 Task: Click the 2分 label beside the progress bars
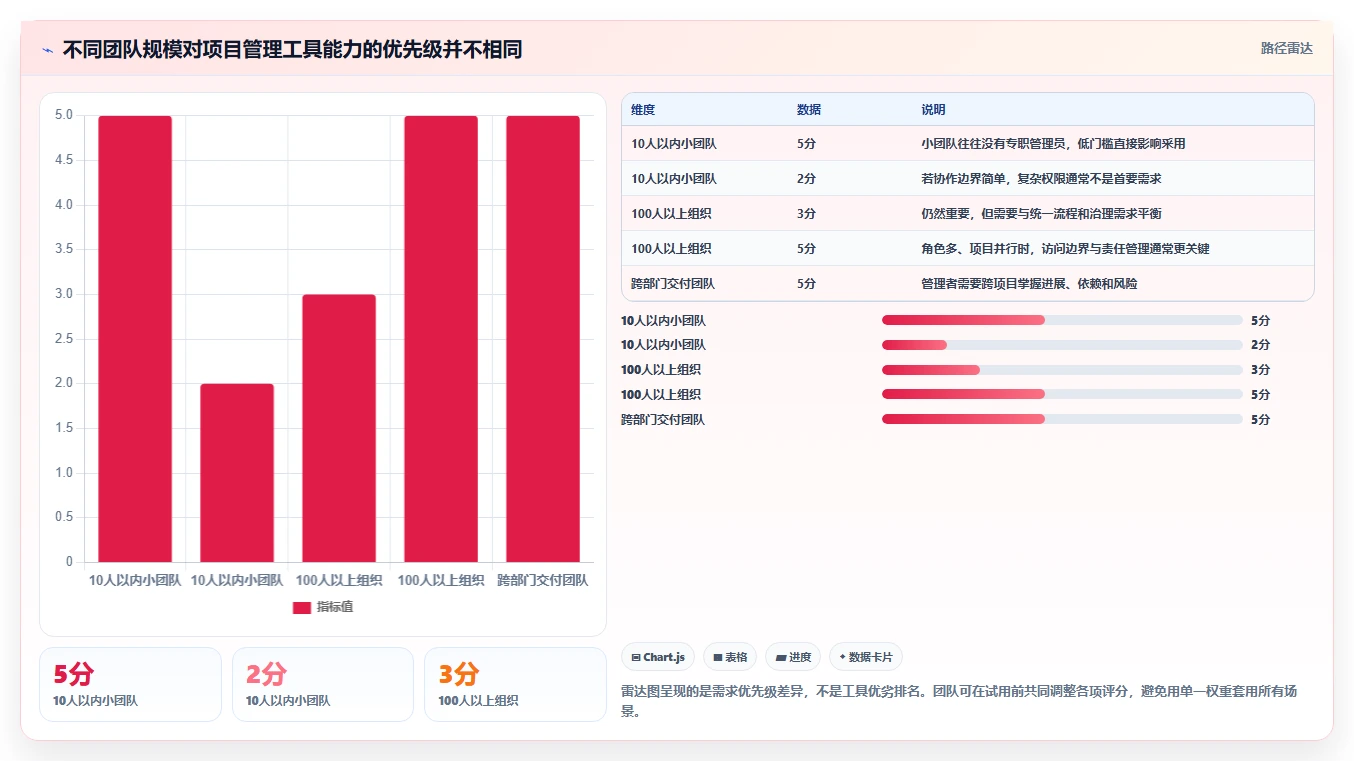coord(1260,345)
